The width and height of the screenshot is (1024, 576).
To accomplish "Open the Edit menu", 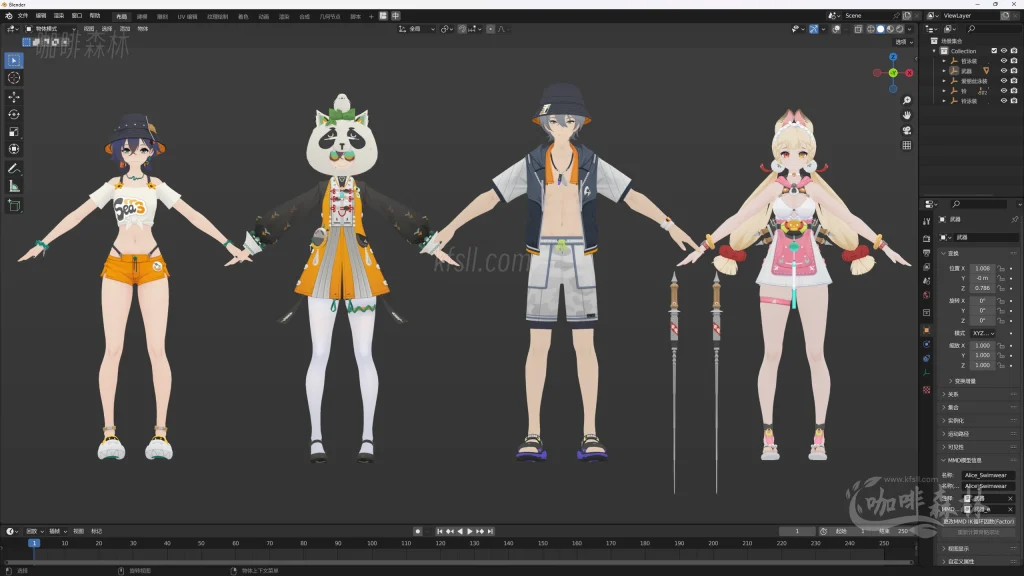I will [x=41, y=16].
